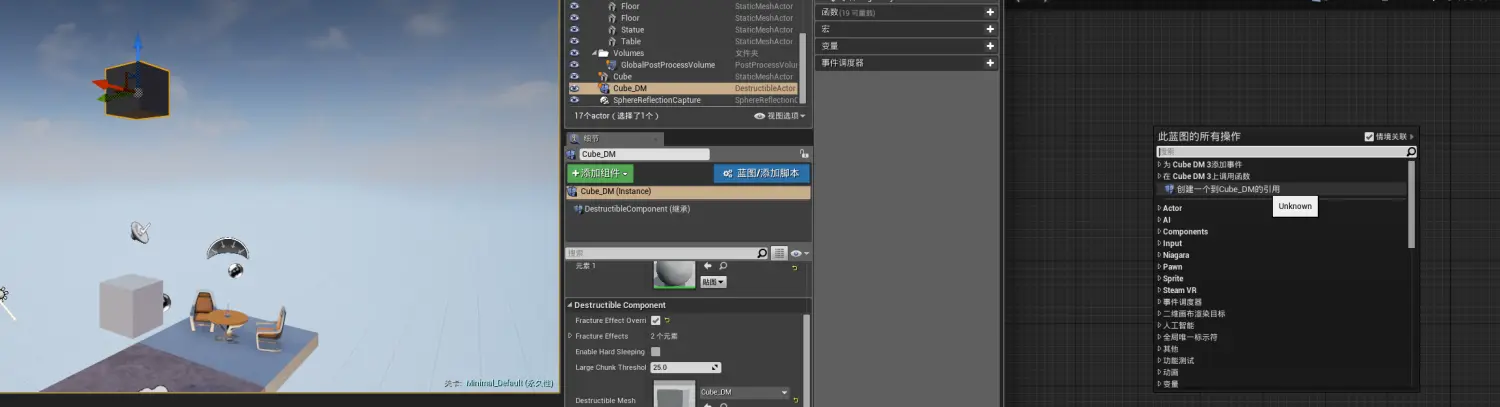This screenshot has width=1500, height=407.
Task: Click the Destructible Mesh thumbnail
Action: [x=675, y=394]
